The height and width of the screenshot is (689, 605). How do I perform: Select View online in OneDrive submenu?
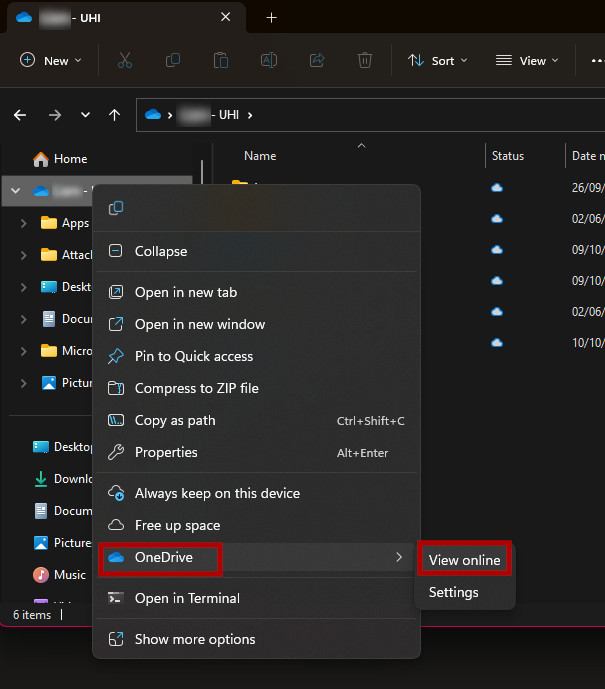(x=464, y=560)
